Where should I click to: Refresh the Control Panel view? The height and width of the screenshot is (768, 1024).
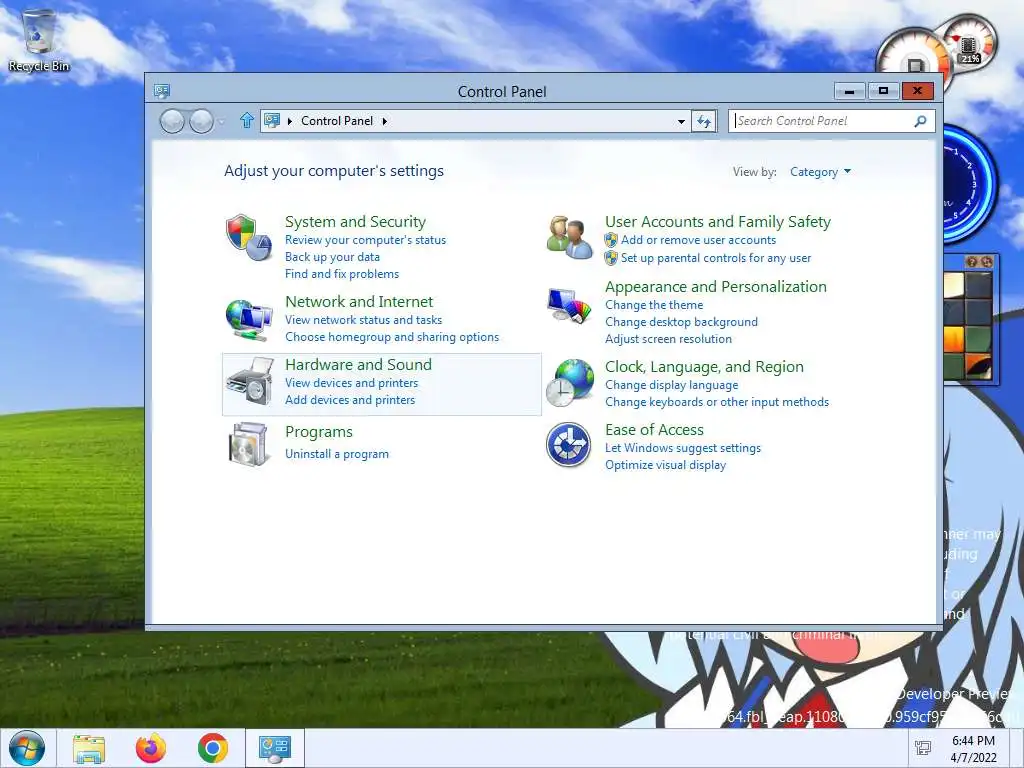point(704,121)
